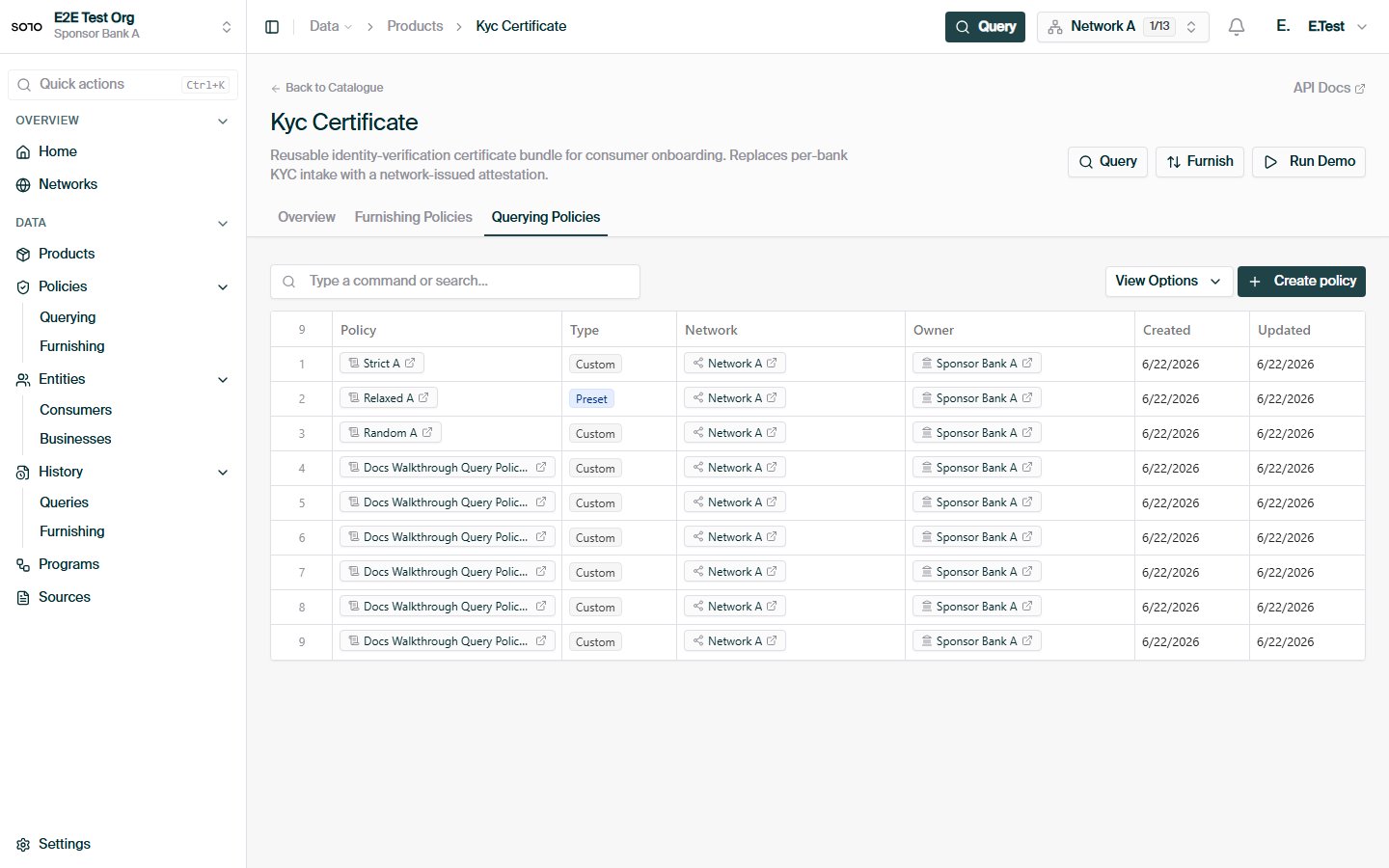Click the outlined Query button near Furnish

pyautogui.click(x=1107, y=162)
